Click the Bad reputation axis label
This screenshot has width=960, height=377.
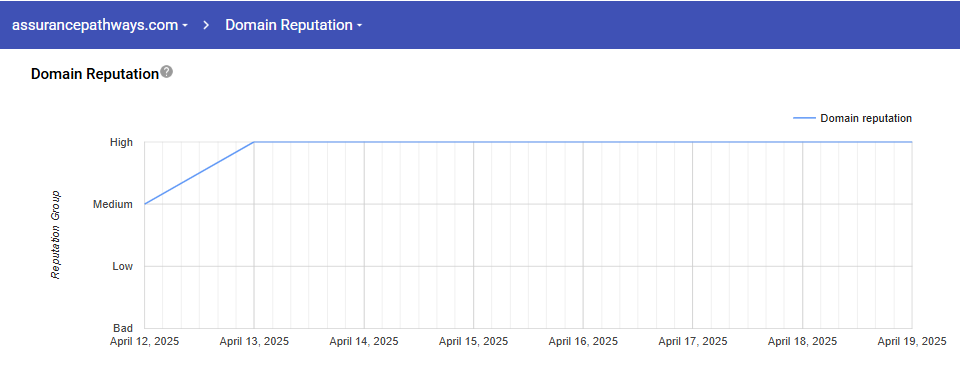(123, 328)
